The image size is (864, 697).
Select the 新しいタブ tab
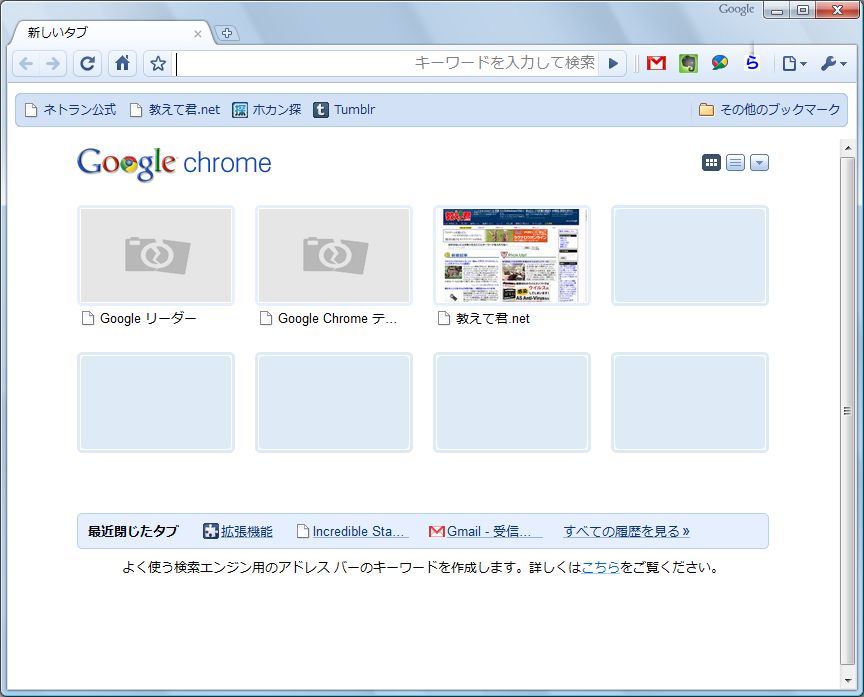110,33
